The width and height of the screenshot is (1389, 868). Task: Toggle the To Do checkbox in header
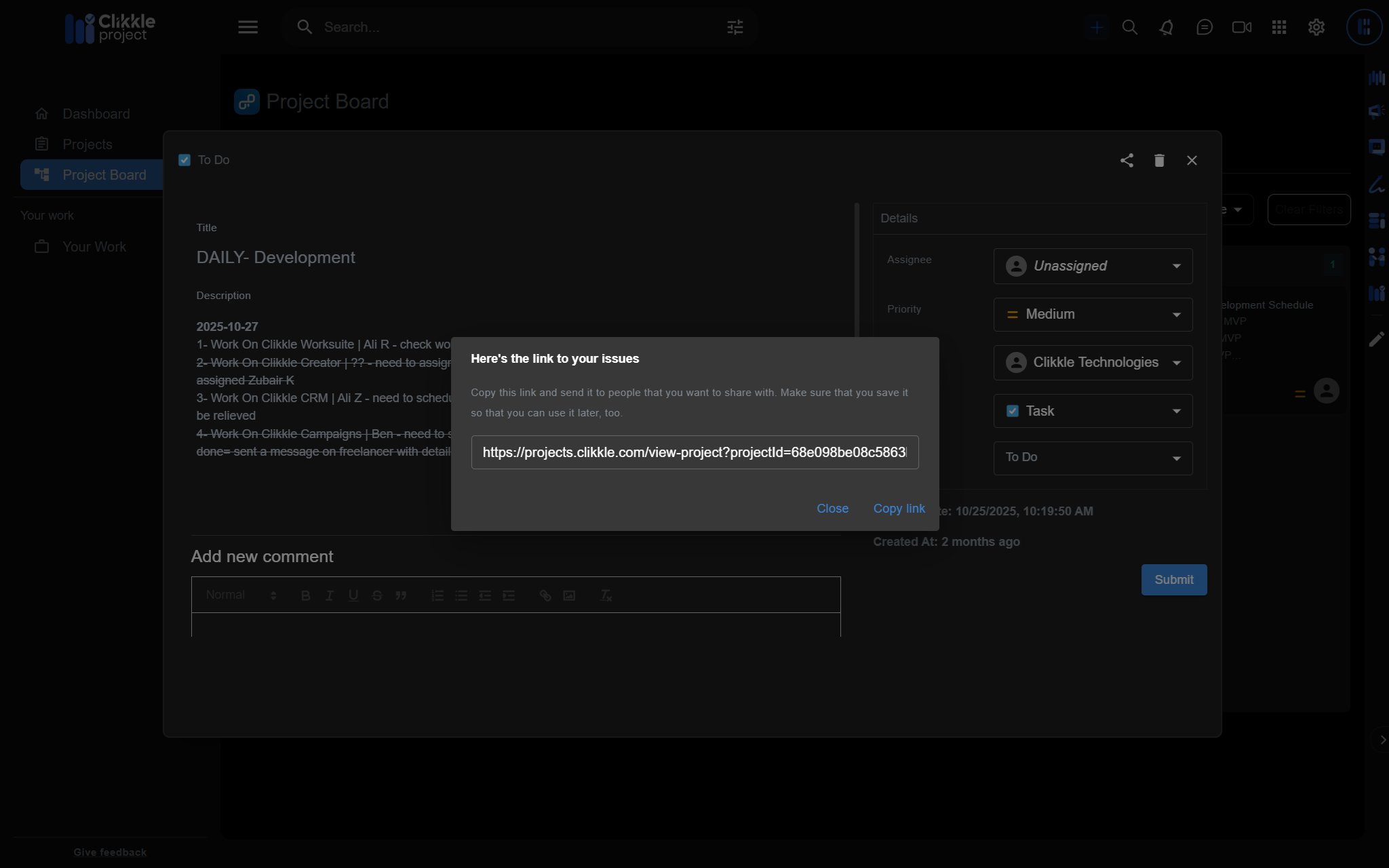(184, 160)
